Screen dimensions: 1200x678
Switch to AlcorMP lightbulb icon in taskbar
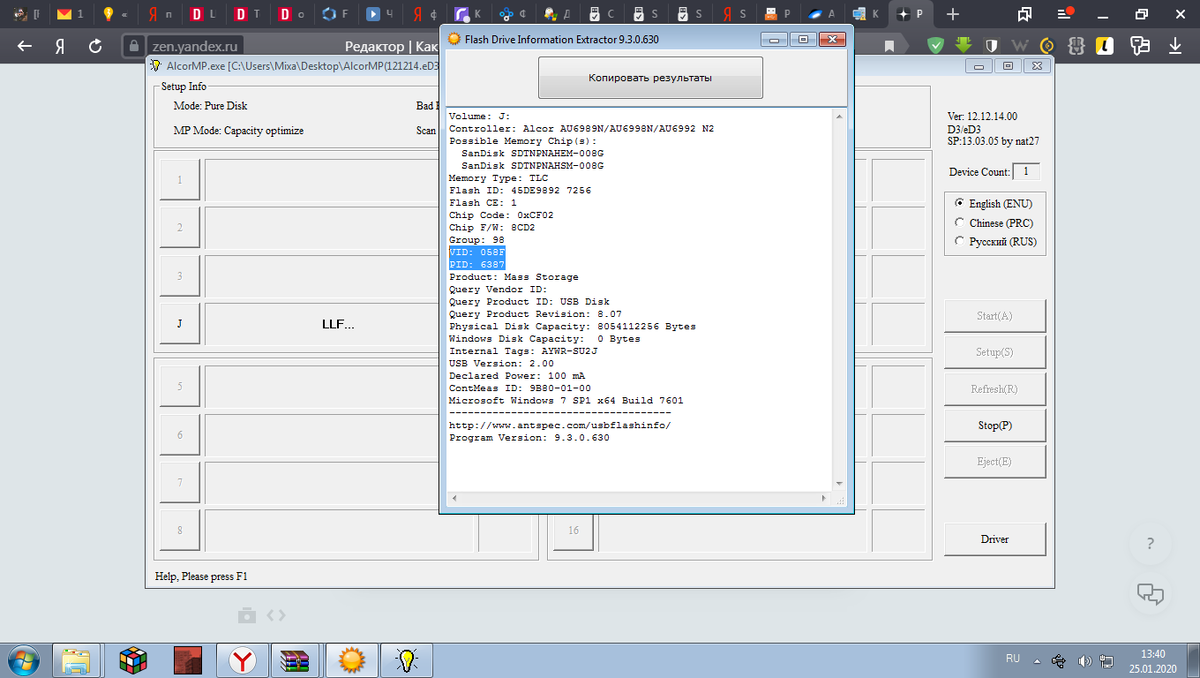(x=405, y=659)
